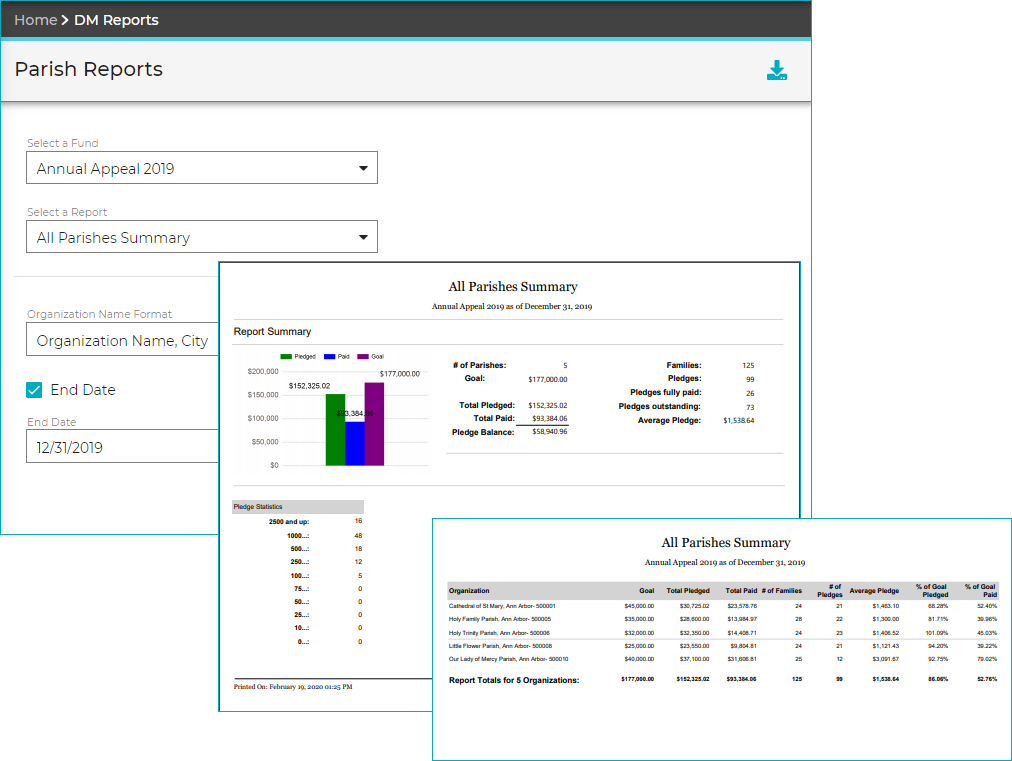Click the '# of Families' column header
Screen dimensions: 1012x761
point(782,591)
